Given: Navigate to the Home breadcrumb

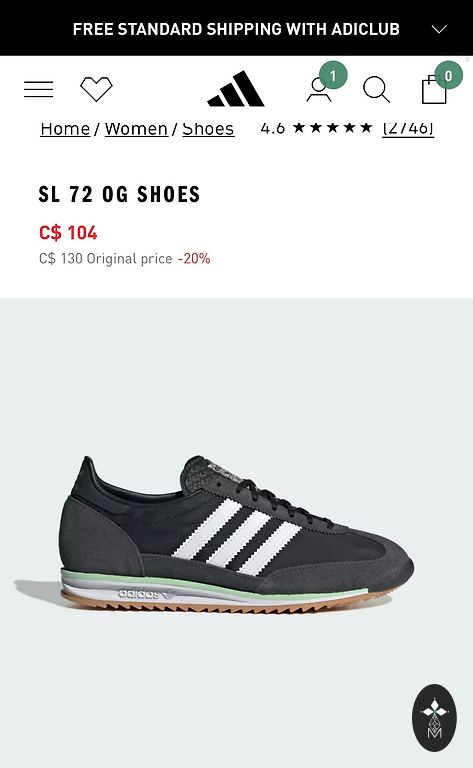Looking at the screenshot, I should coord(65,129).
